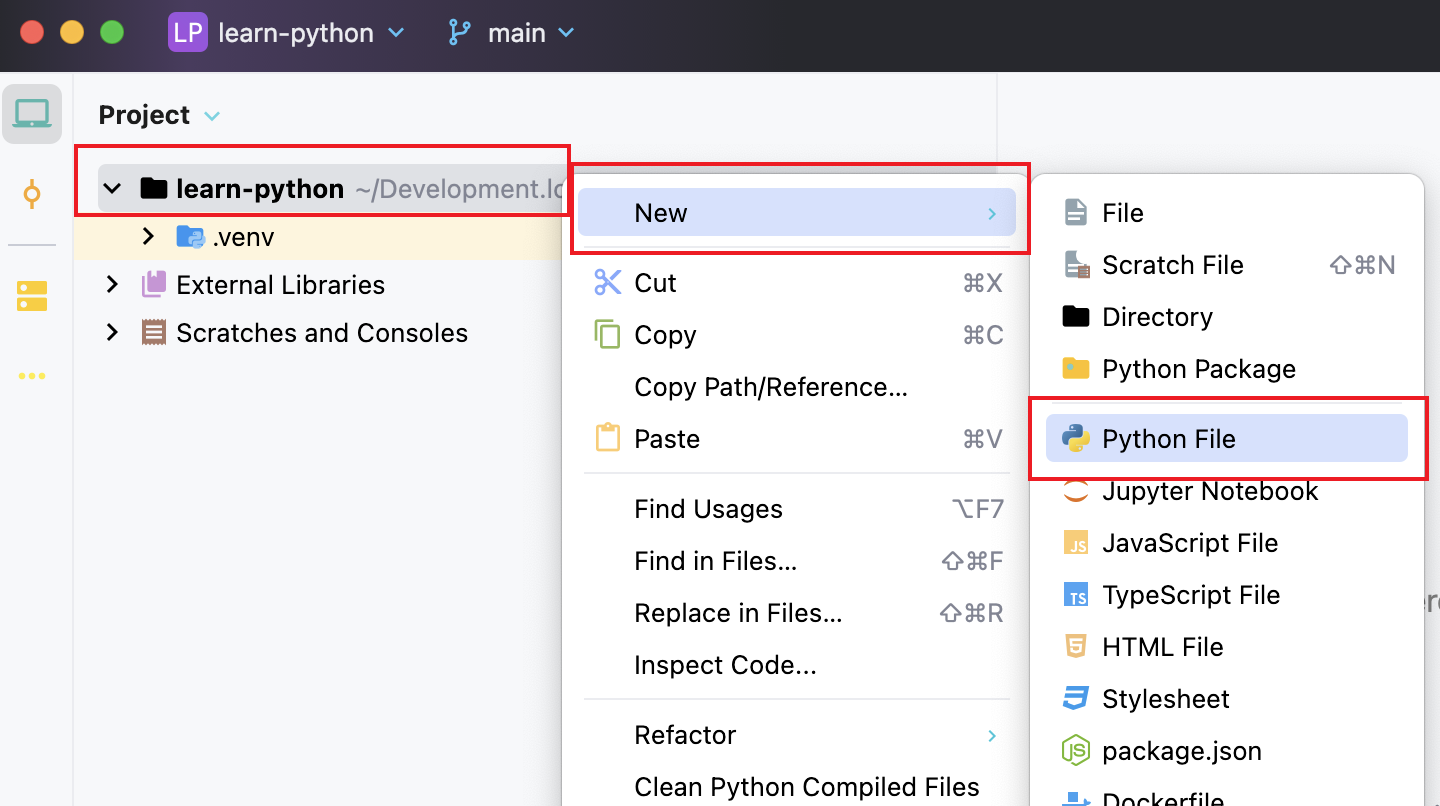The height and width of the screenshot is (806, 1440).
Task: Select Find in Files...
Action: [797, 561]
